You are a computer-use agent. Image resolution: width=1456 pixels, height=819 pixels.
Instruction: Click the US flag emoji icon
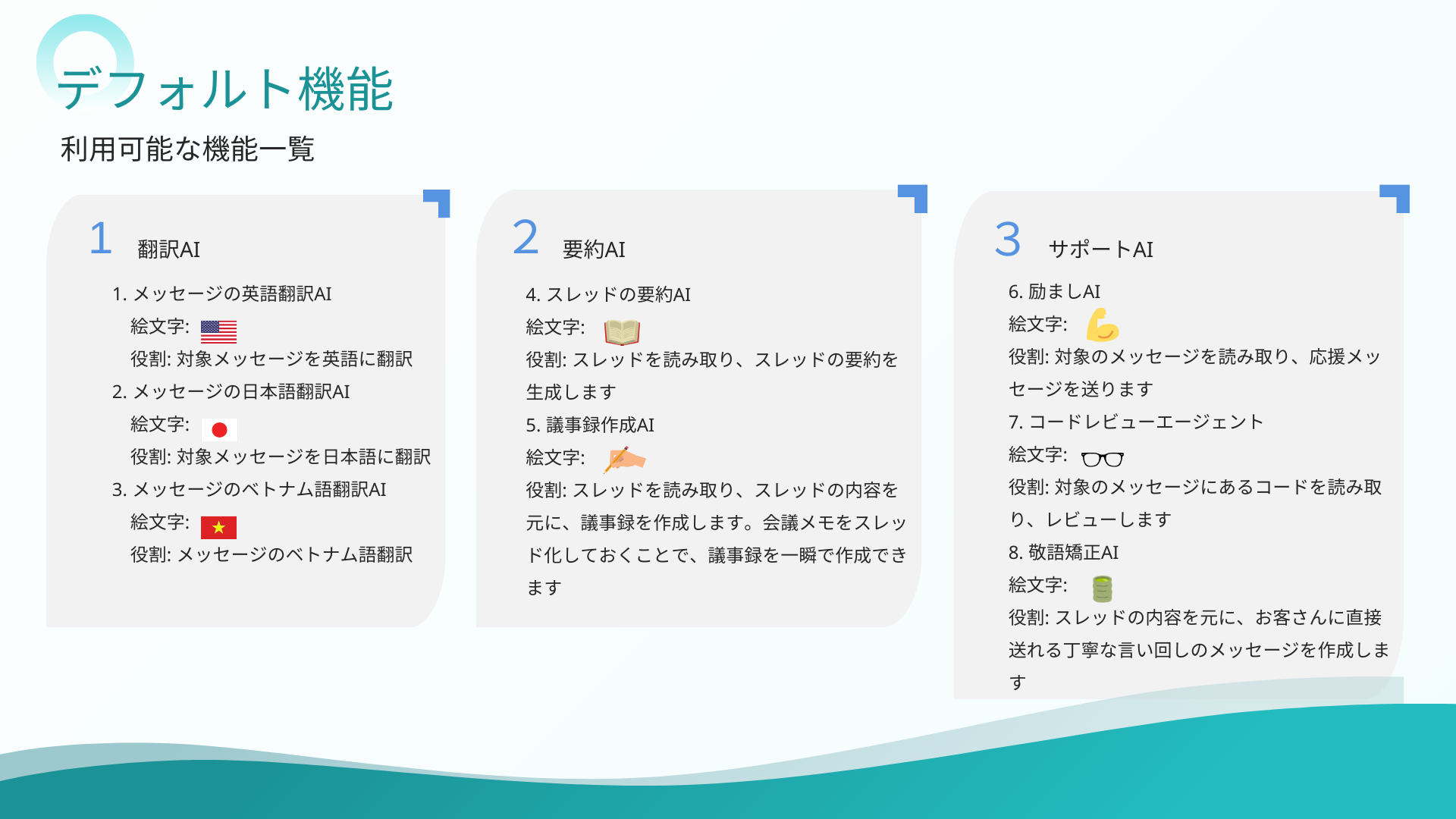pos(218,331)
